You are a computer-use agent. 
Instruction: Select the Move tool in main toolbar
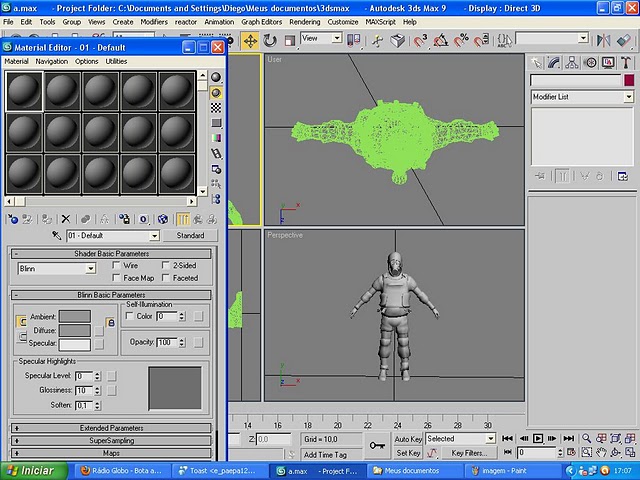tap(250, 41)
